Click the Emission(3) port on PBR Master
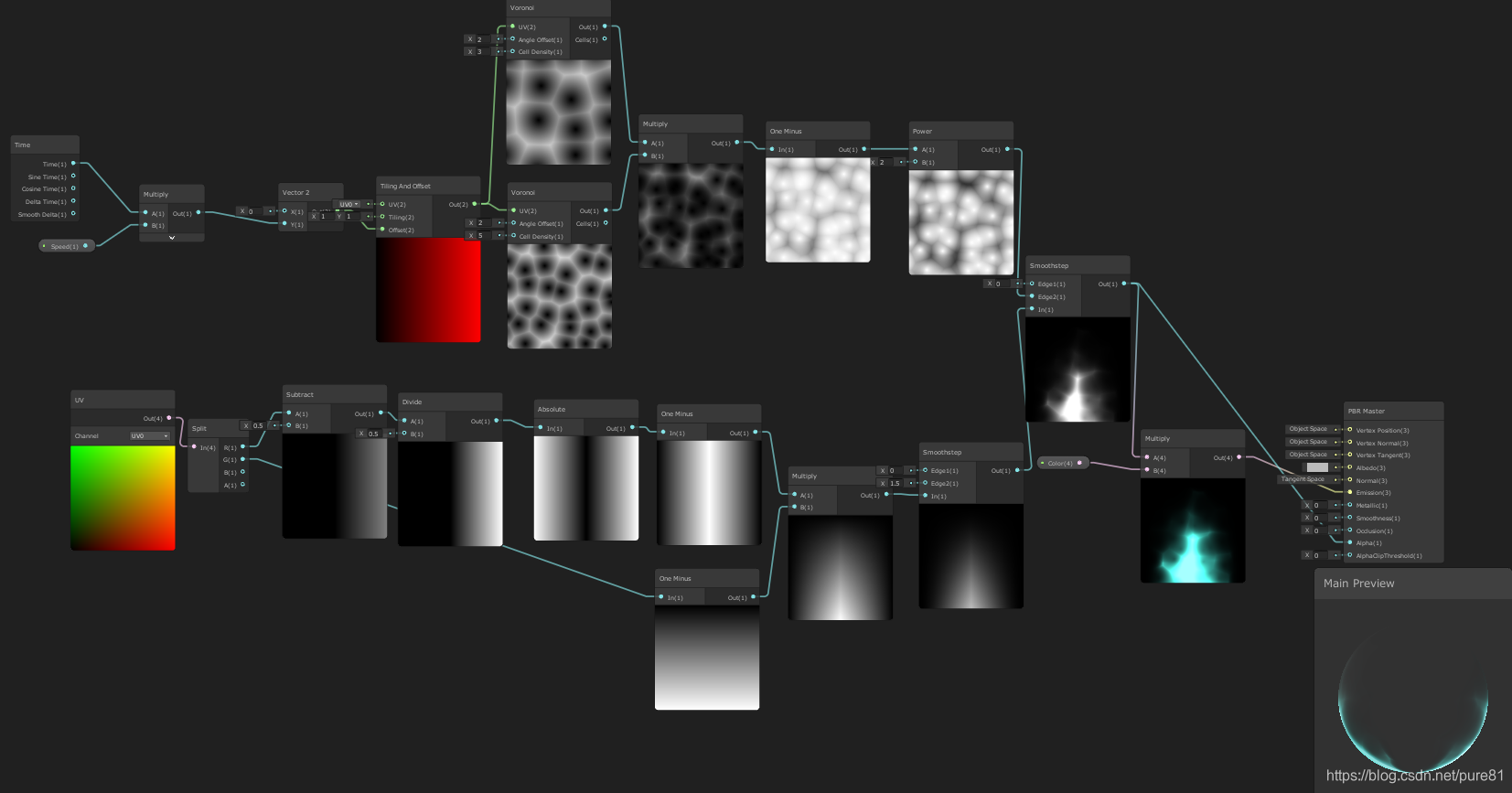This screenshot has width=1512, height=793. pyautogui.click(x=1349, y=492)
